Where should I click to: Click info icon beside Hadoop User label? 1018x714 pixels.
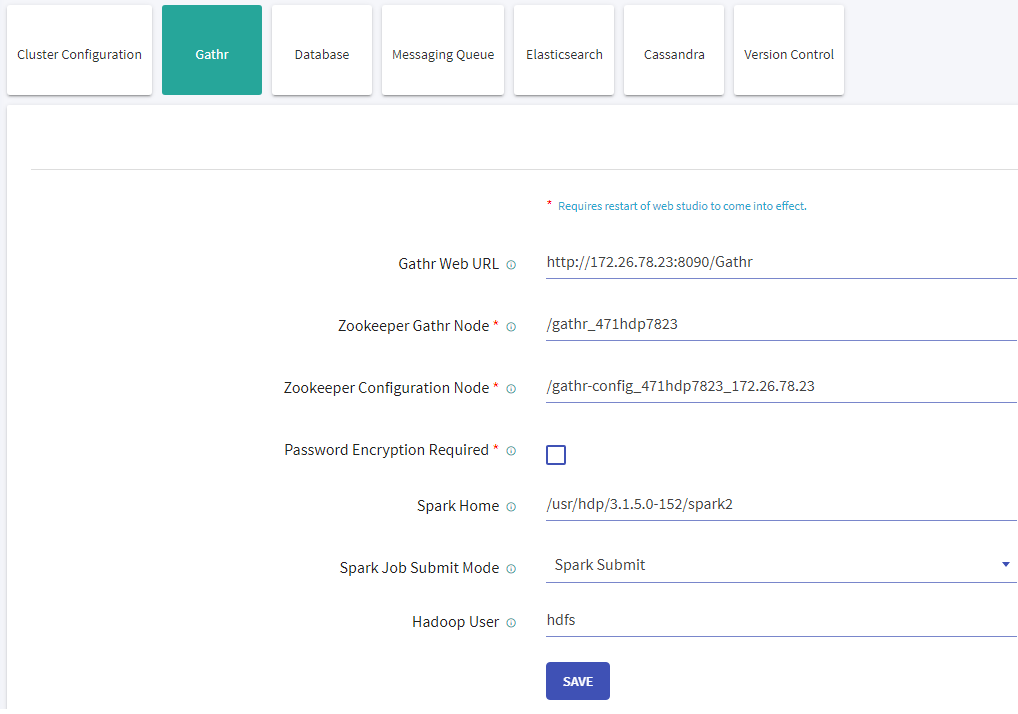(511, 623)
